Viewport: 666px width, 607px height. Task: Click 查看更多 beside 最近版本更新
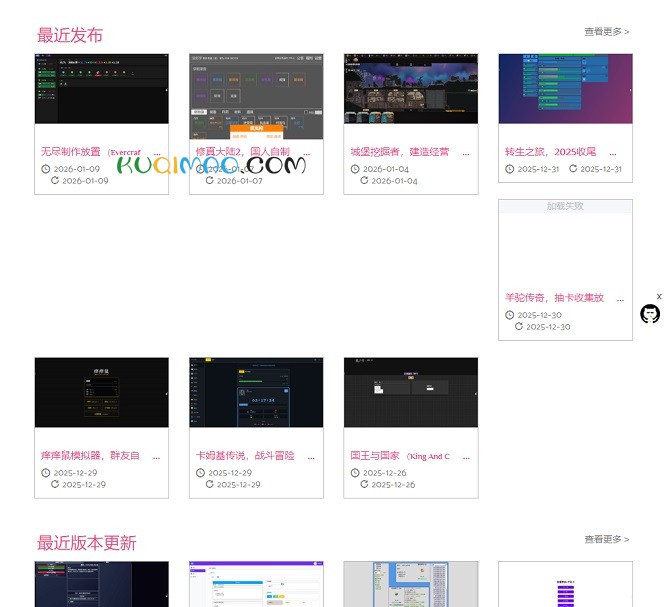click(x=607, y=539)
